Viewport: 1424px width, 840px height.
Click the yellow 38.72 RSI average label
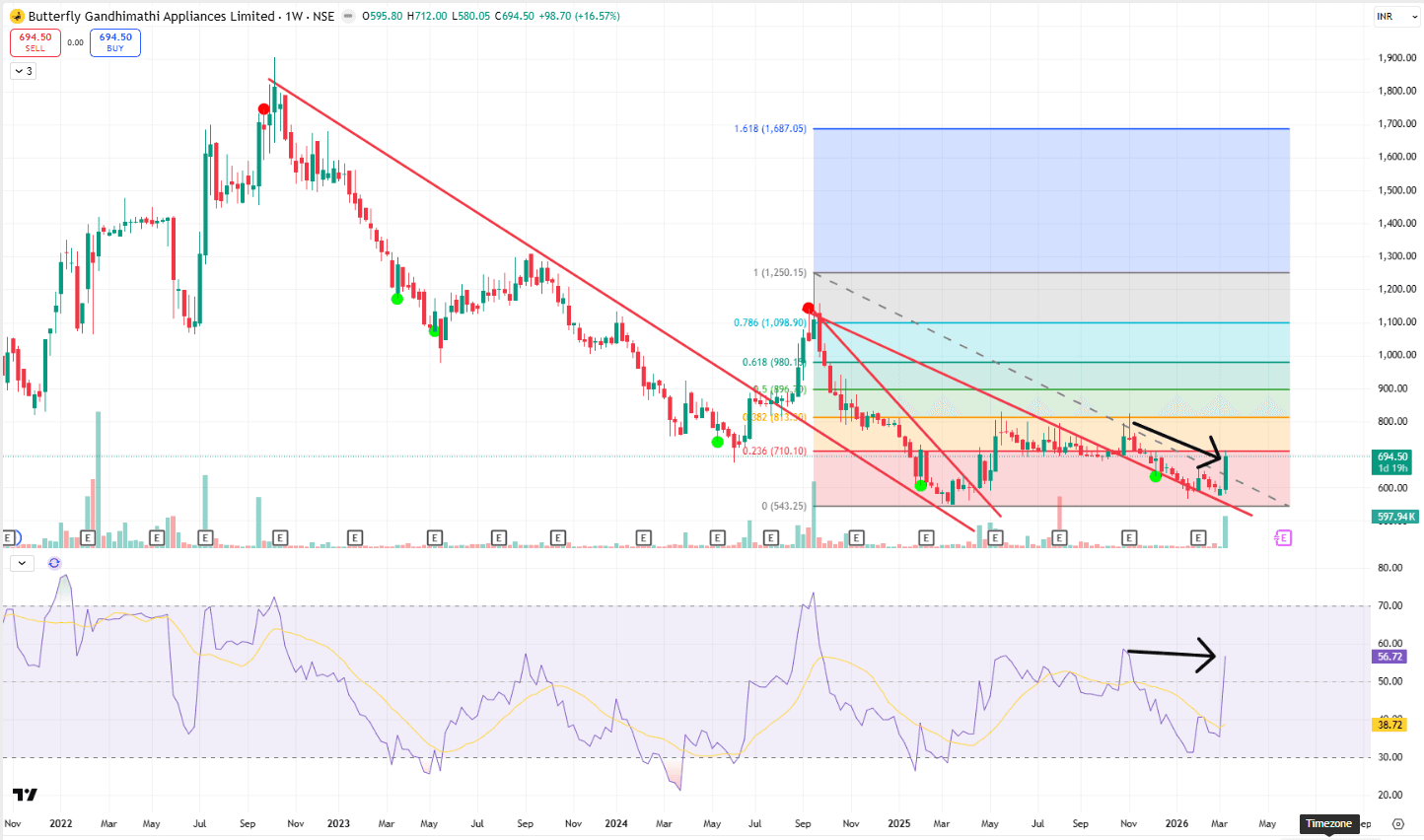click(1389, 725)
